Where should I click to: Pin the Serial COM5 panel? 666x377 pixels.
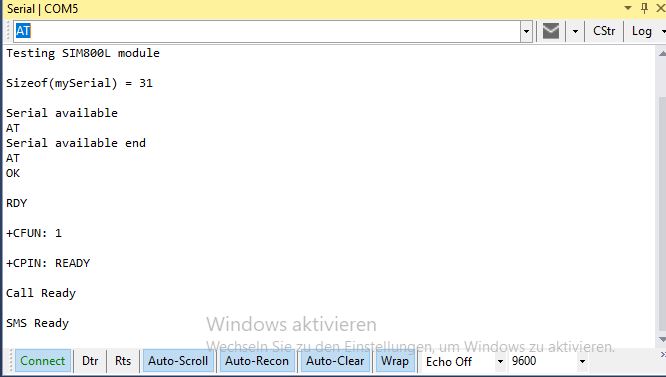point(644,8)
